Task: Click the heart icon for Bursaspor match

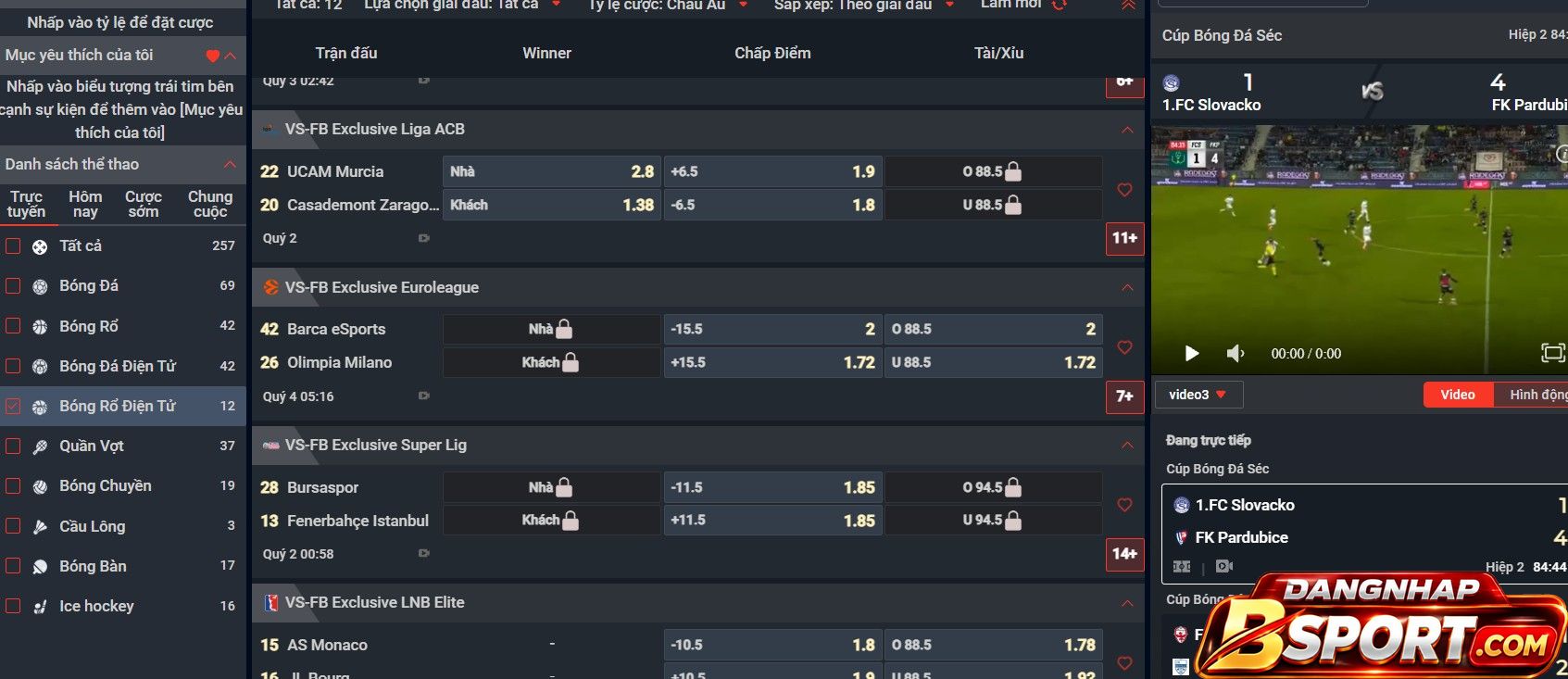Action: [x=1124, y=505]
